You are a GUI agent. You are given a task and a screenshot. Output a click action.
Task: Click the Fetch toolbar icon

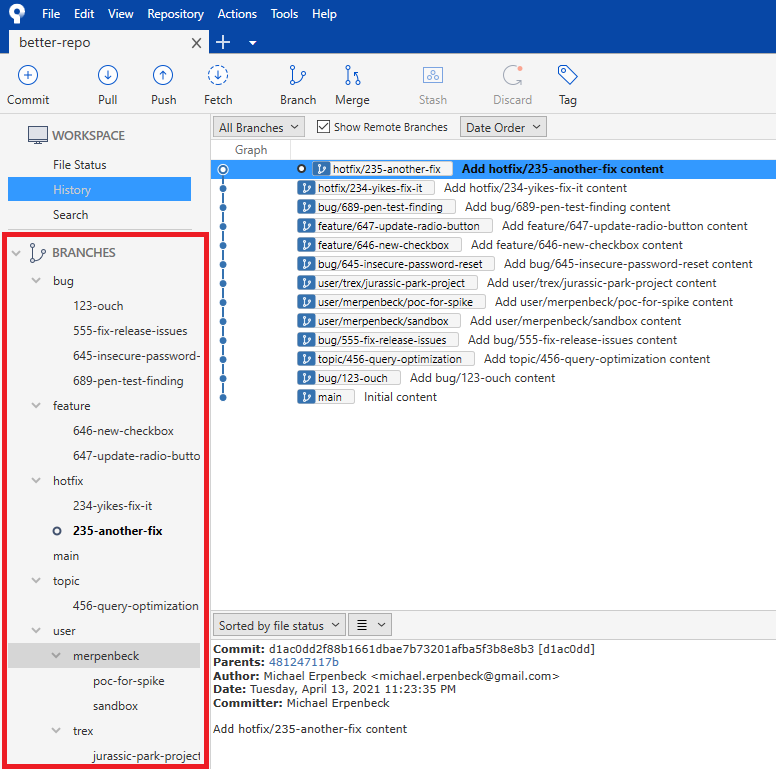(218, 76)
